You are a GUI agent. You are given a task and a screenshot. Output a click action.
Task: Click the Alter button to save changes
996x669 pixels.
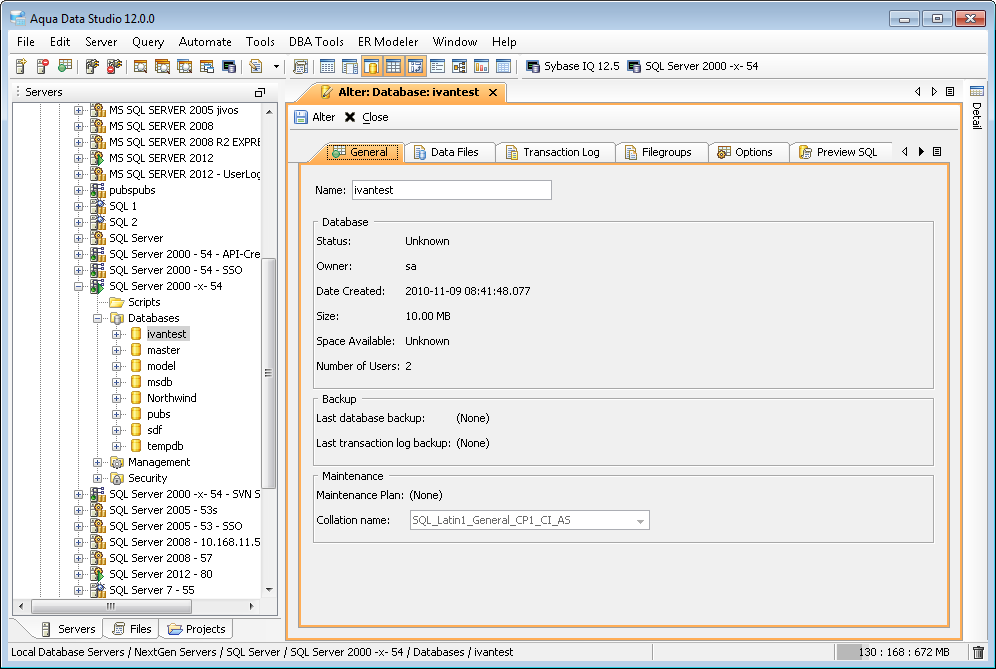[314, 117]
